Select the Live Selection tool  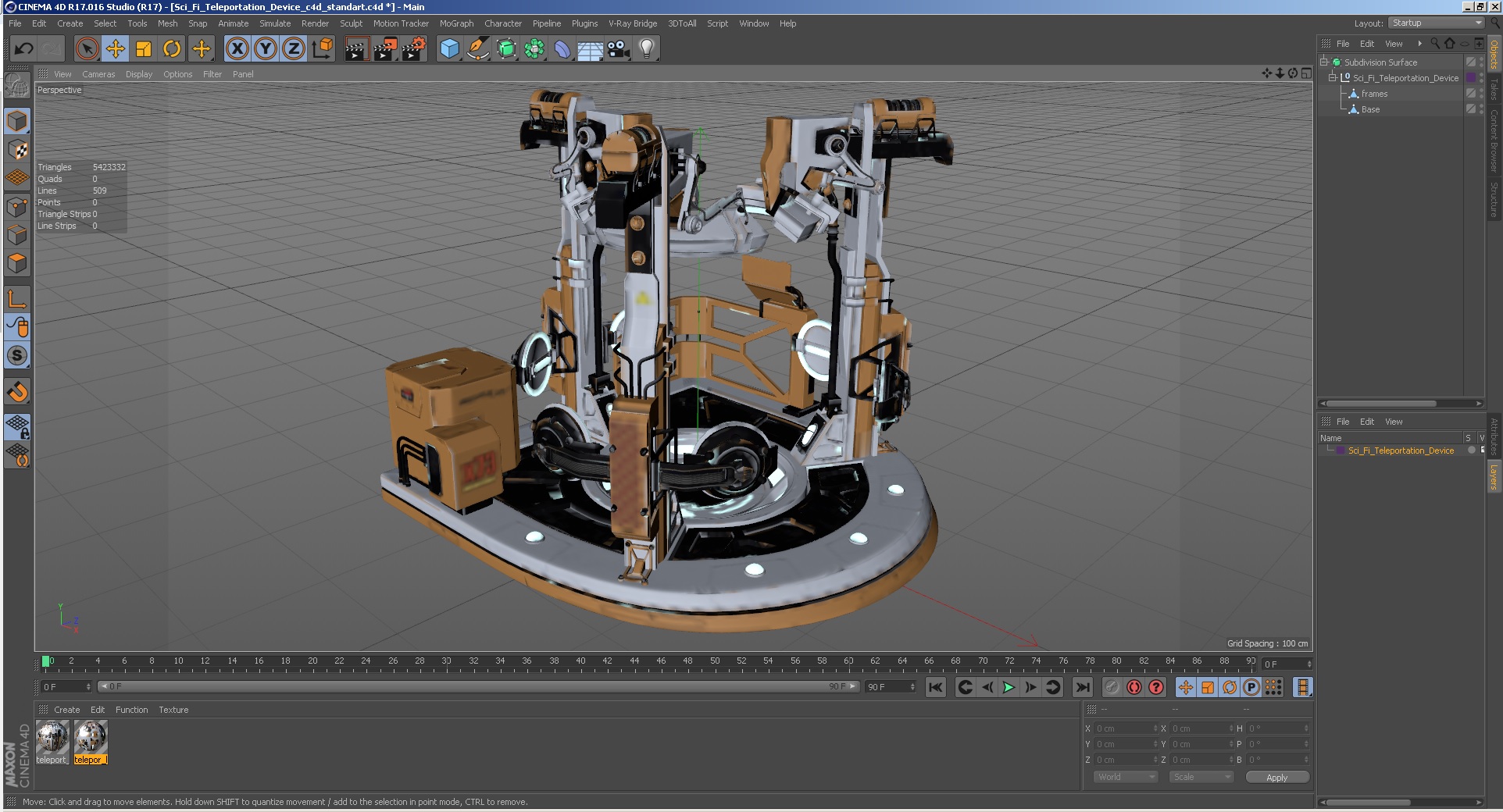[87, 49]
